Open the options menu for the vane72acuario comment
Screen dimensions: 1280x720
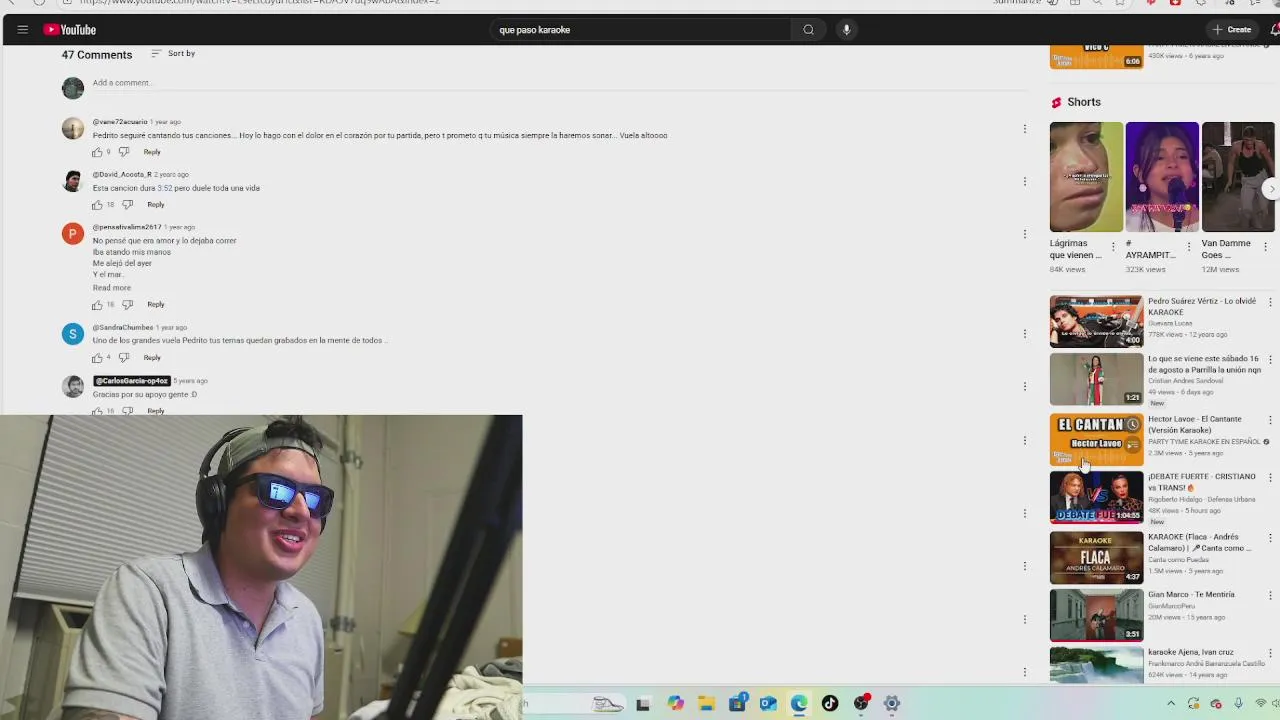click(x=1025, y=129)
